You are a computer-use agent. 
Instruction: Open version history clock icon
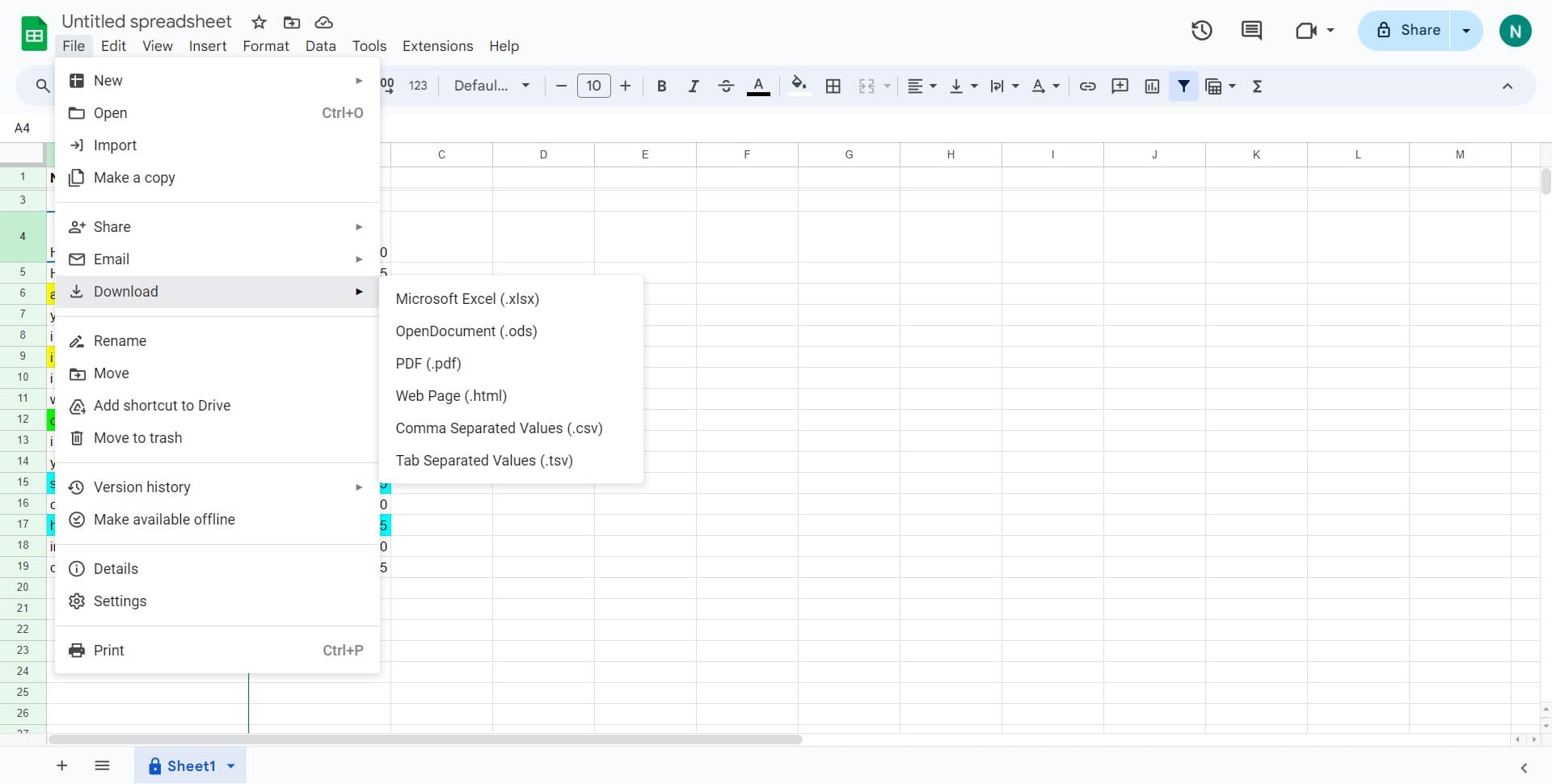1201,31
